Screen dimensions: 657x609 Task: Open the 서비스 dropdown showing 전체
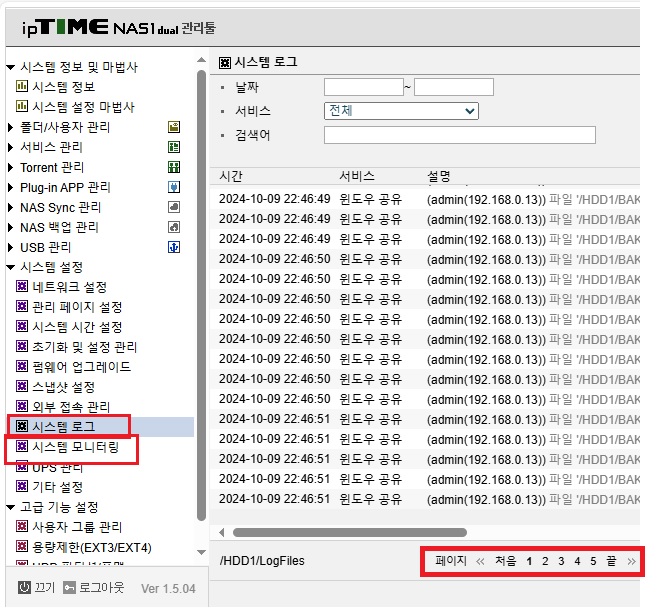(x=401, y=111)
